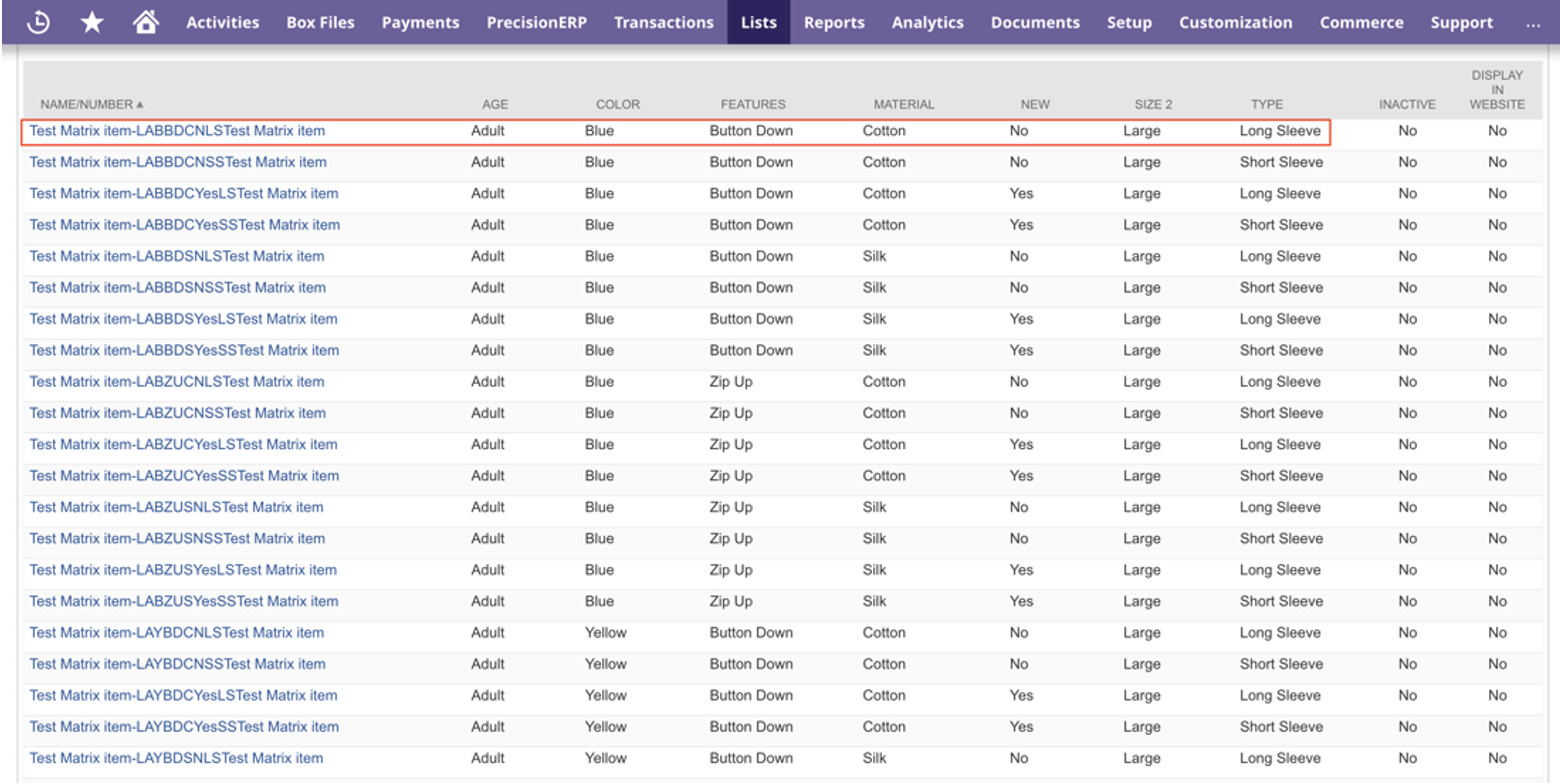Open the Customization menu
Image resolution: width=1560 pixels, height=784 pixels.
(x=1235, y=22)
